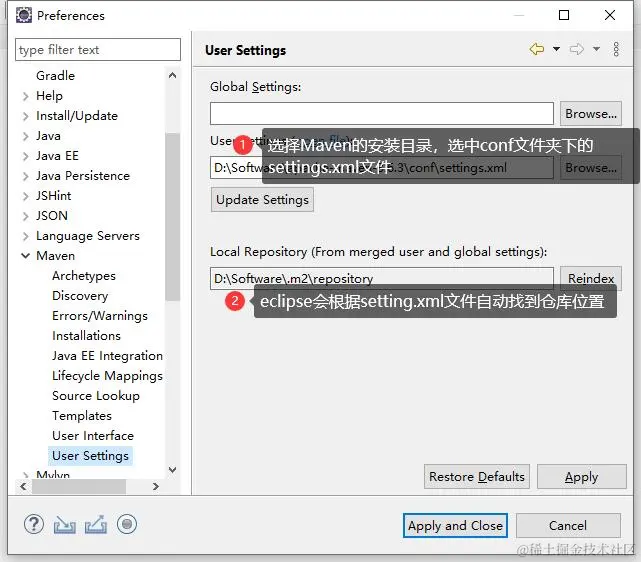Open Java EE Integration page
The image size is (641, 562).
coord(108,356)
